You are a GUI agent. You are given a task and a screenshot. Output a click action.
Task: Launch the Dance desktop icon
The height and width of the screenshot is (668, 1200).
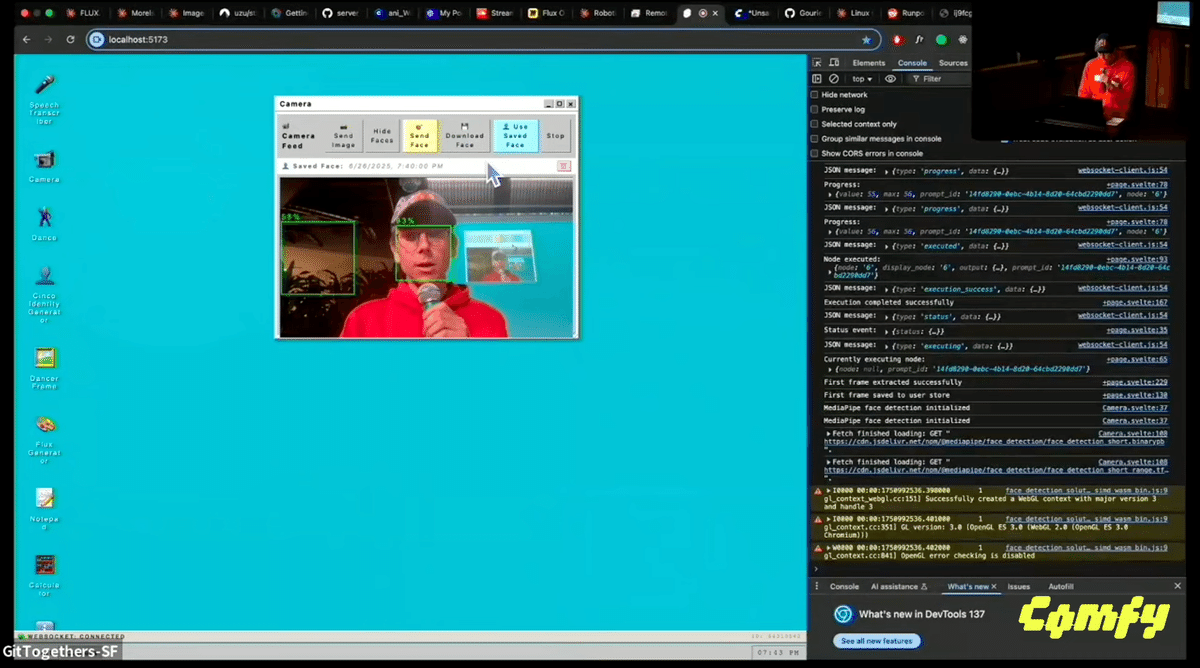point(44,223)
